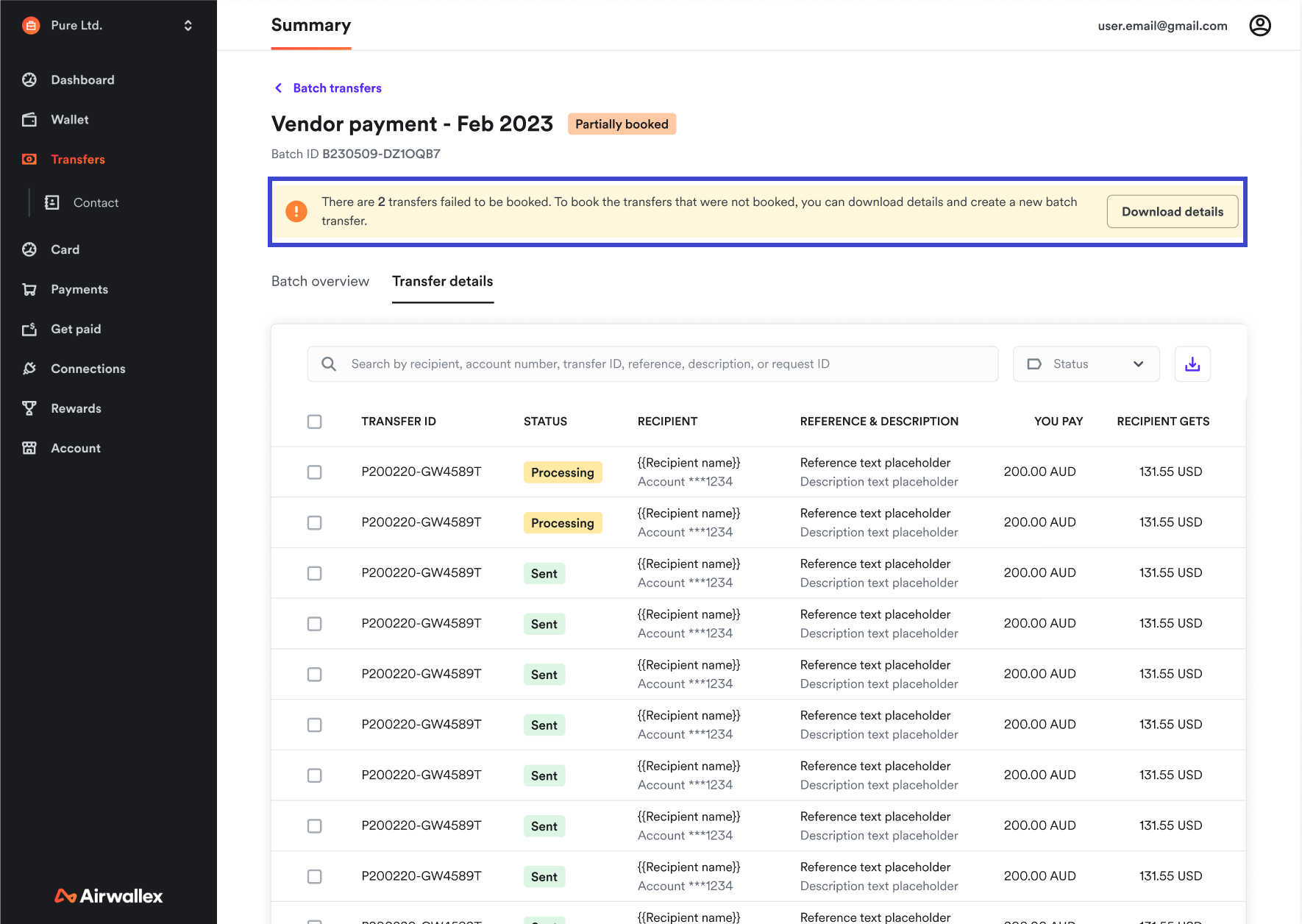The width and height of the screenshot is (1302, 924).
Task: Click the Download details button
Action: (x=1173, y=212)
